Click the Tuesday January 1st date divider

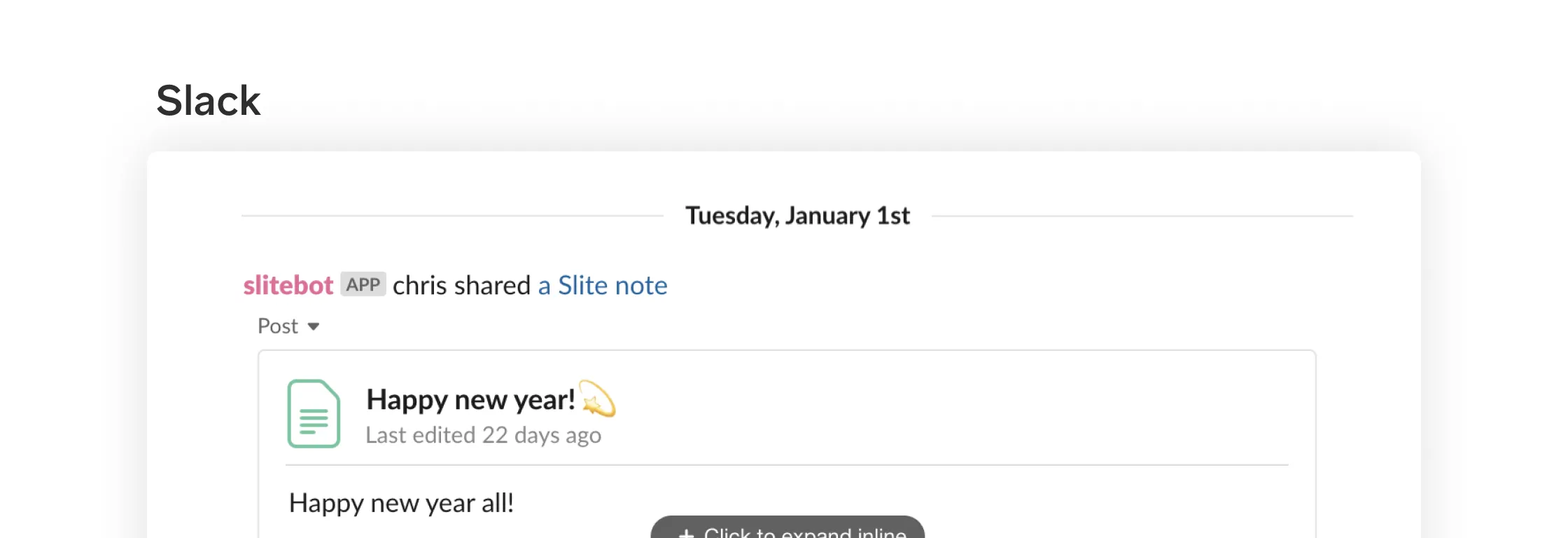point(798,215)
